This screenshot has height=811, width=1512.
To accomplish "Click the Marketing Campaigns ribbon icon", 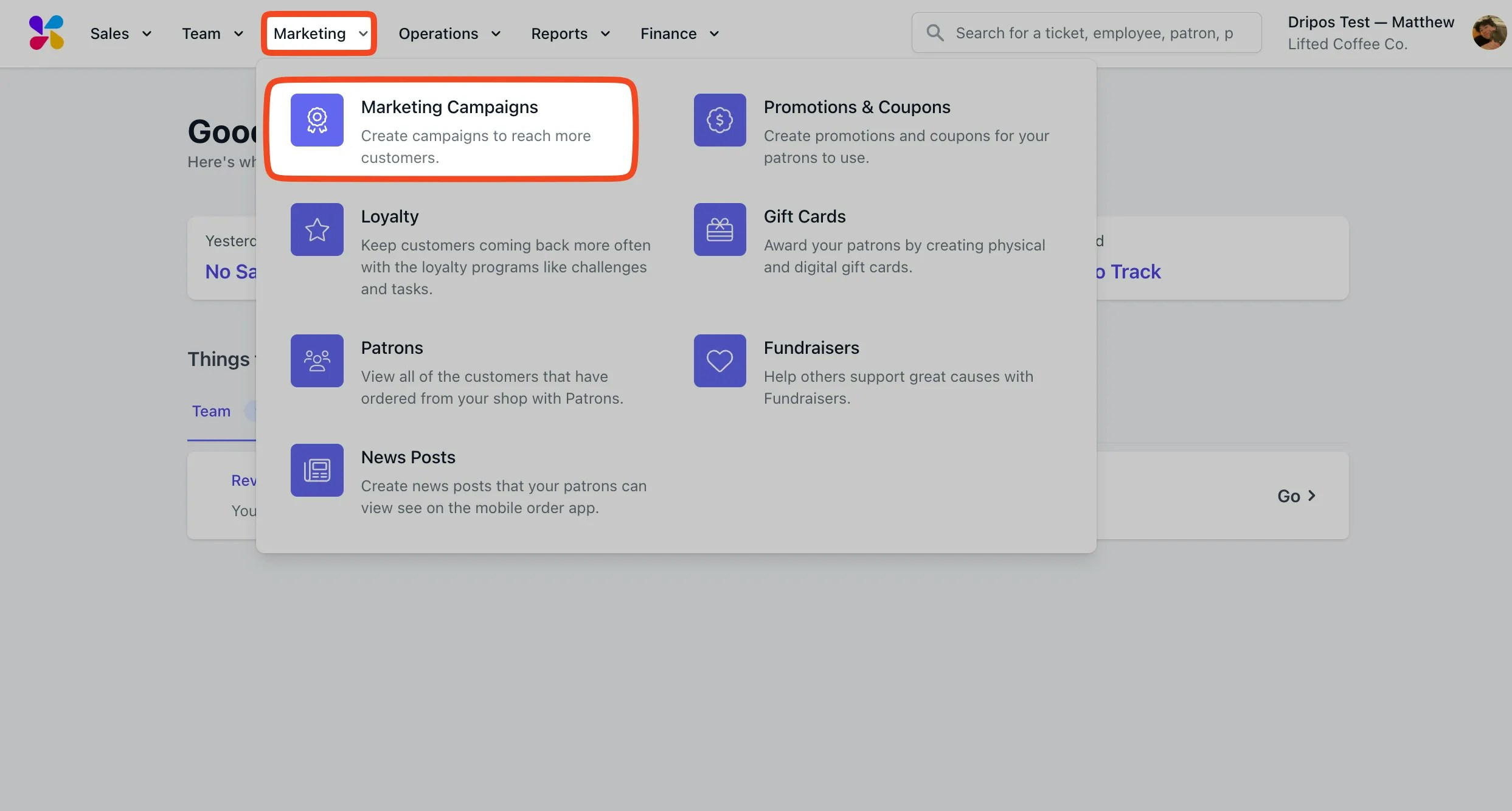I will tap(317, 120).
